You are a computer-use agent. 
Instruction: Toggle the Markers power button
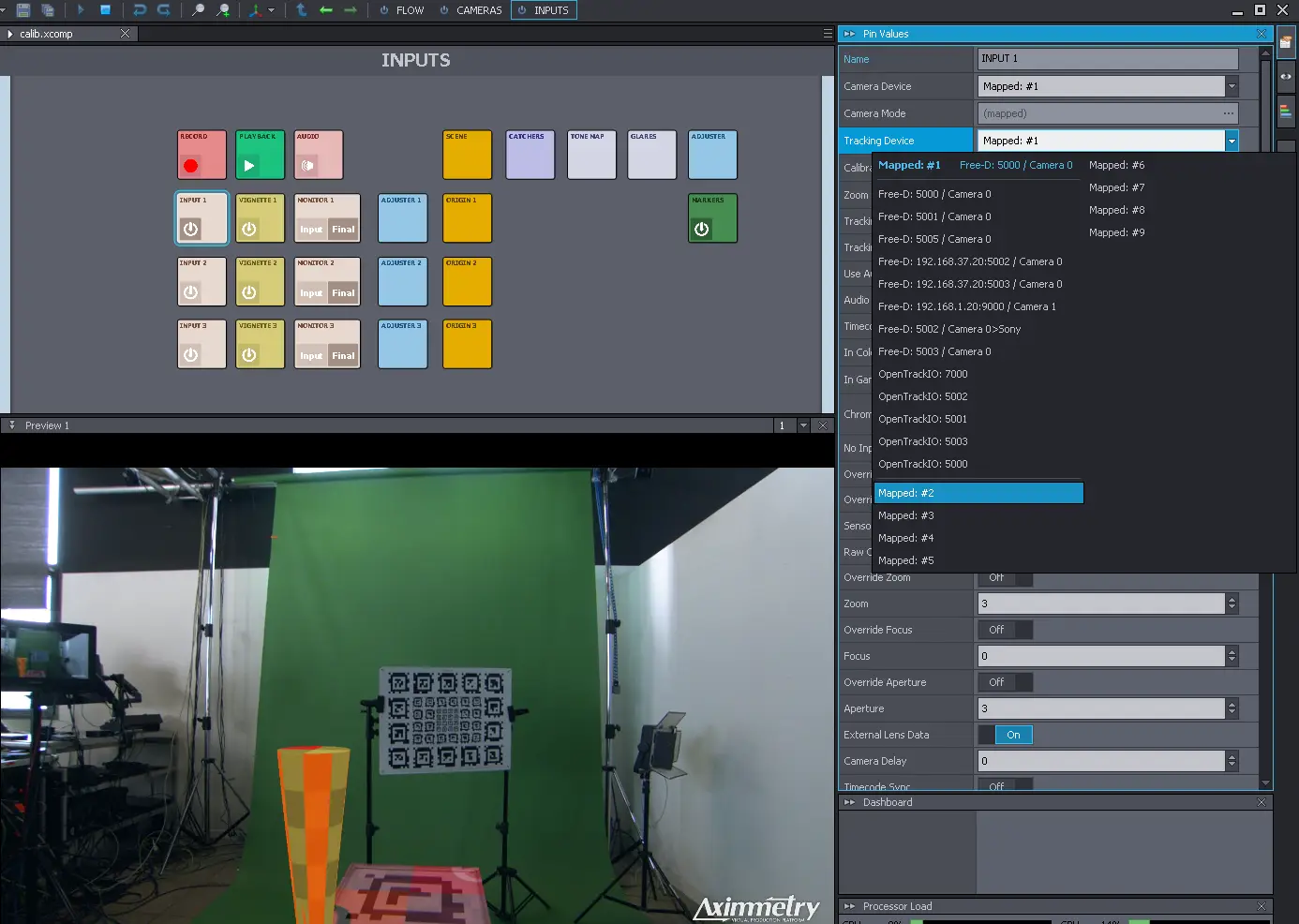[701, 229]
